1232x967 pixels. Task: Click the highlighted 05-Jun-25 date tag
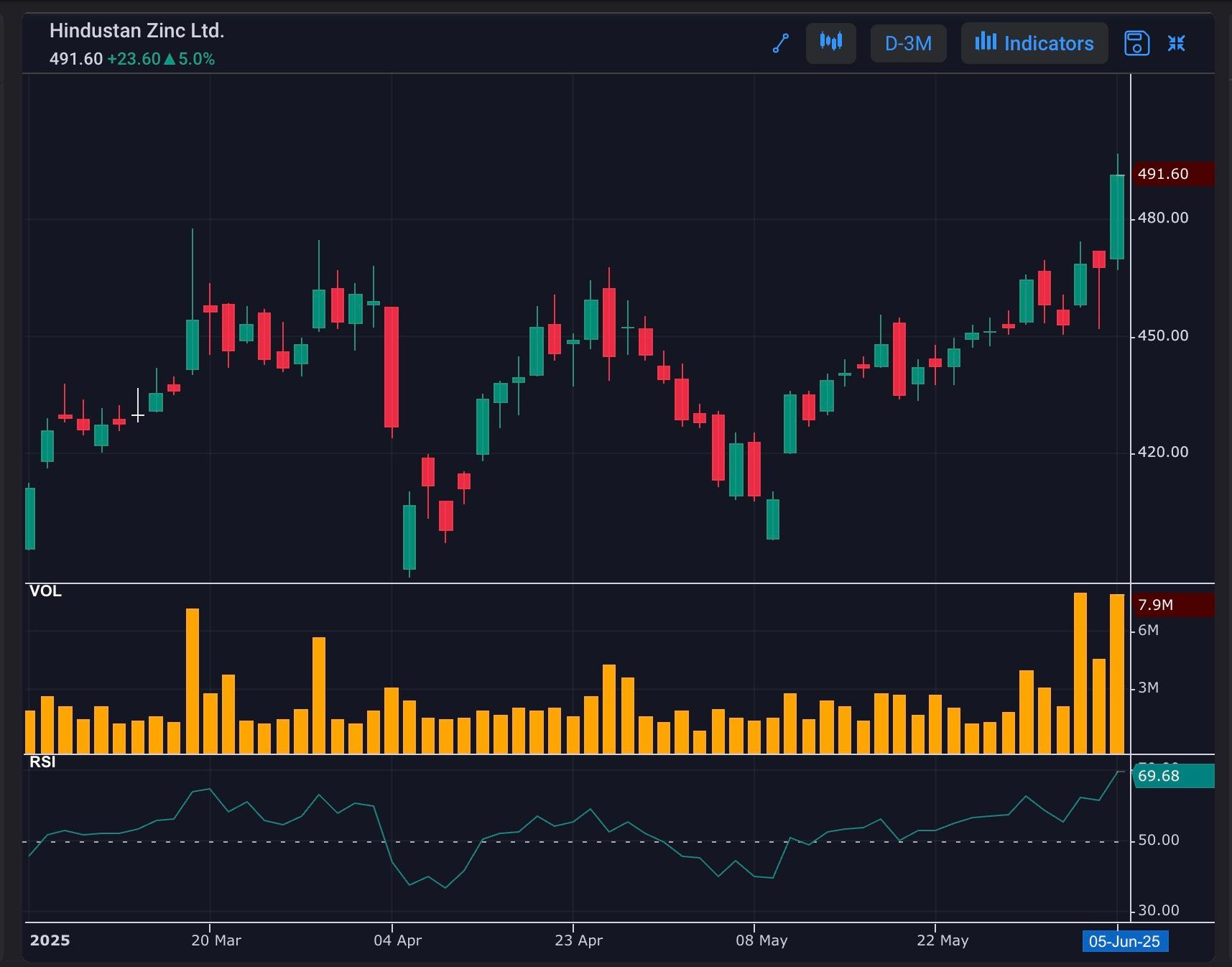coord(1125,941)
